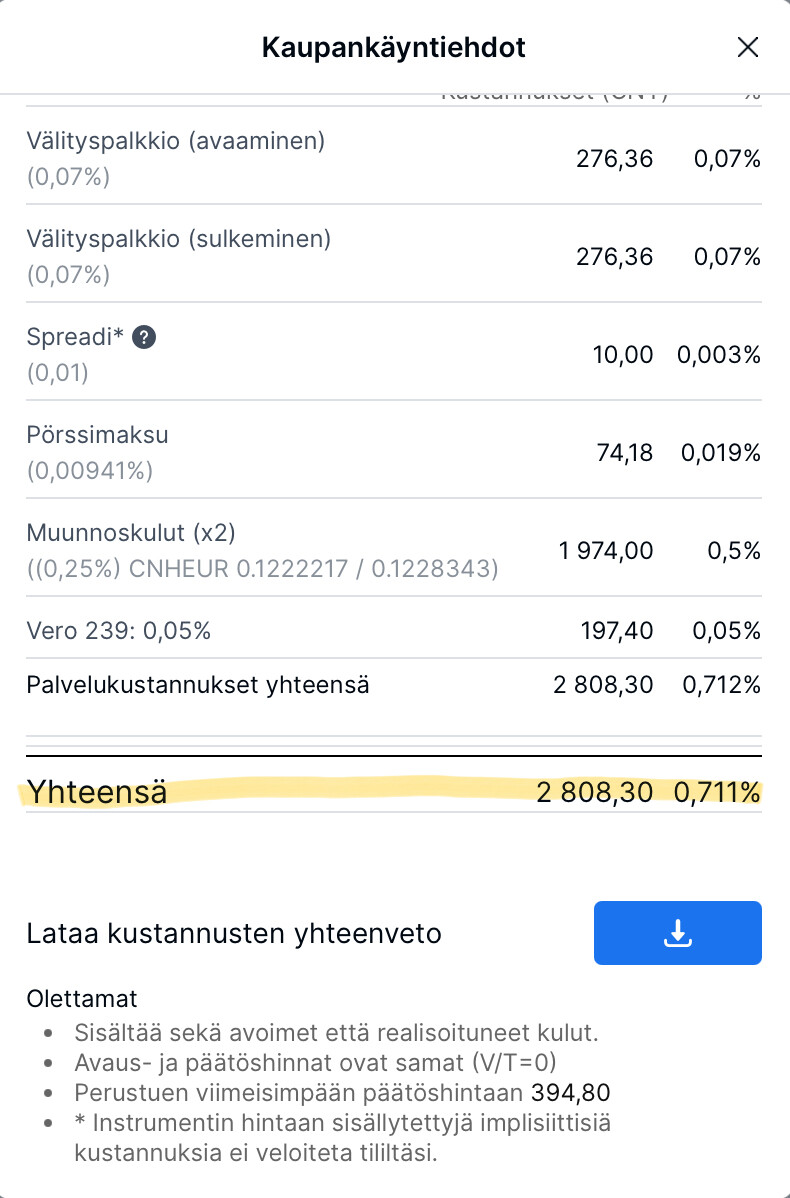Select the Välityspalkkio (sulkeminen) row label
This screenshot has width=790, height=1198.
(x=178, y=239)
